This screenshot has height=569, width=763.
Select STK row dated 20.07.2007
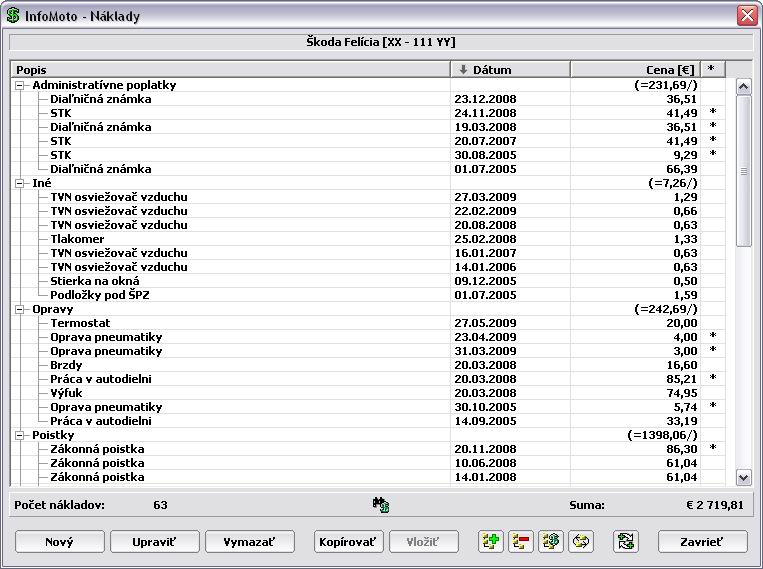368,141
